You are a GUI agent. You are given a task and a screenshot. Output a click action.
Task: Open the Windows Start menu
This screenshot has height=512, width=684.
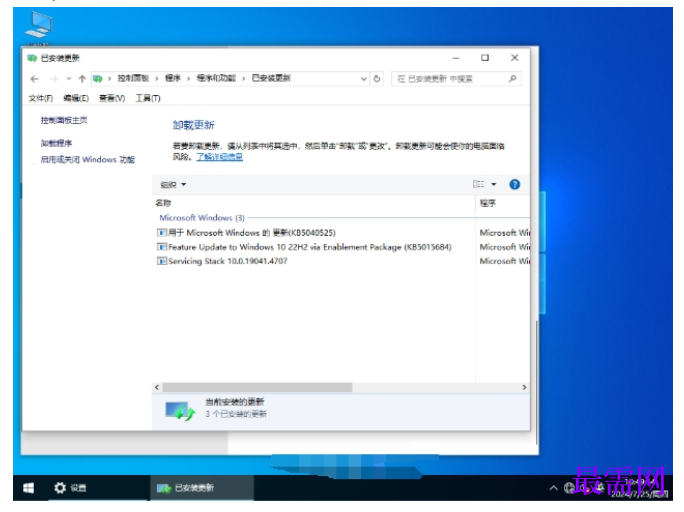(28, 488)
